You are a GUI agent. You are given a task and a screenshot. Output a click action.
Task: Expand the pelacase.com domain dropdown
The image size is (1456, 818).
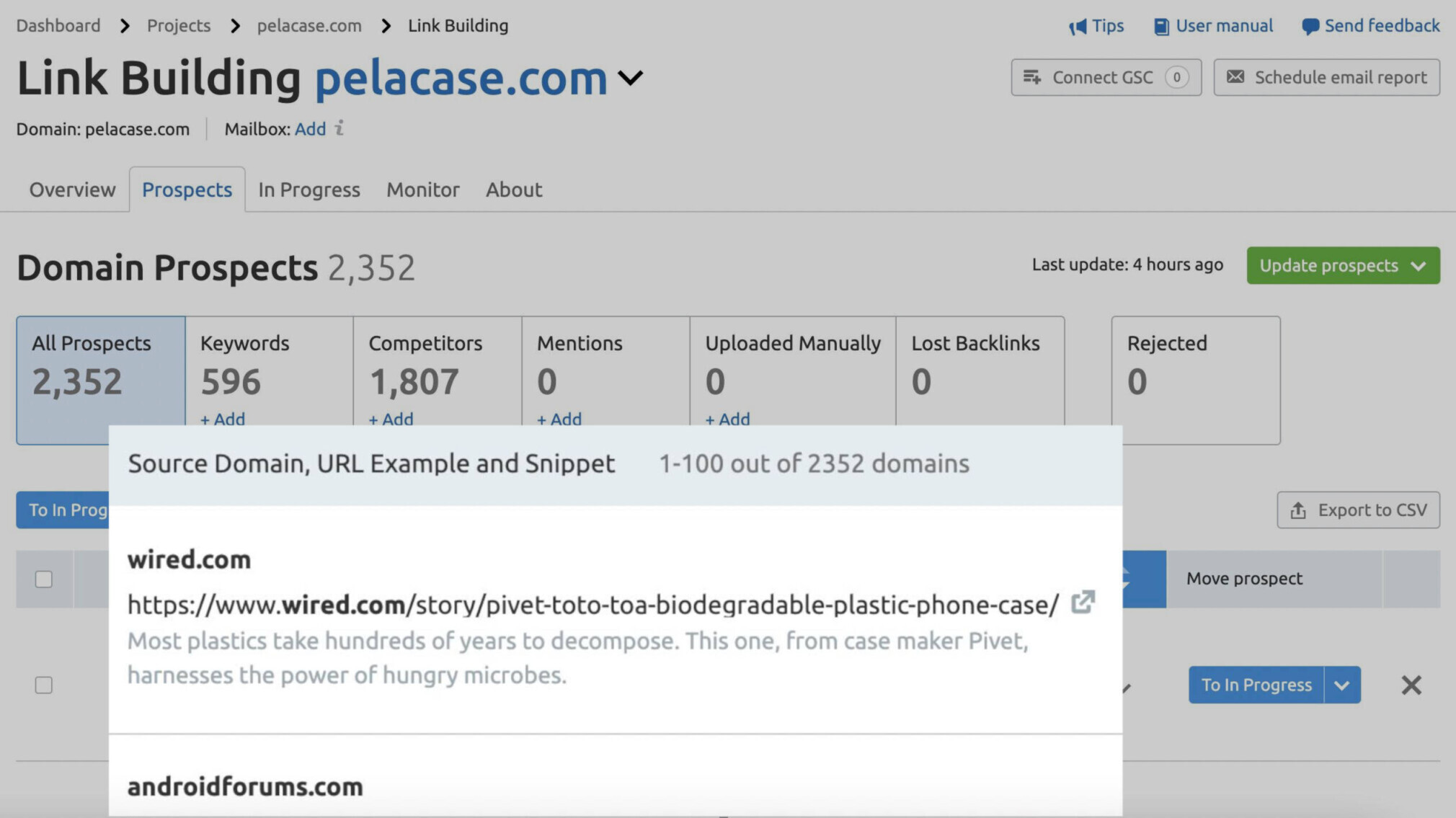631,79
